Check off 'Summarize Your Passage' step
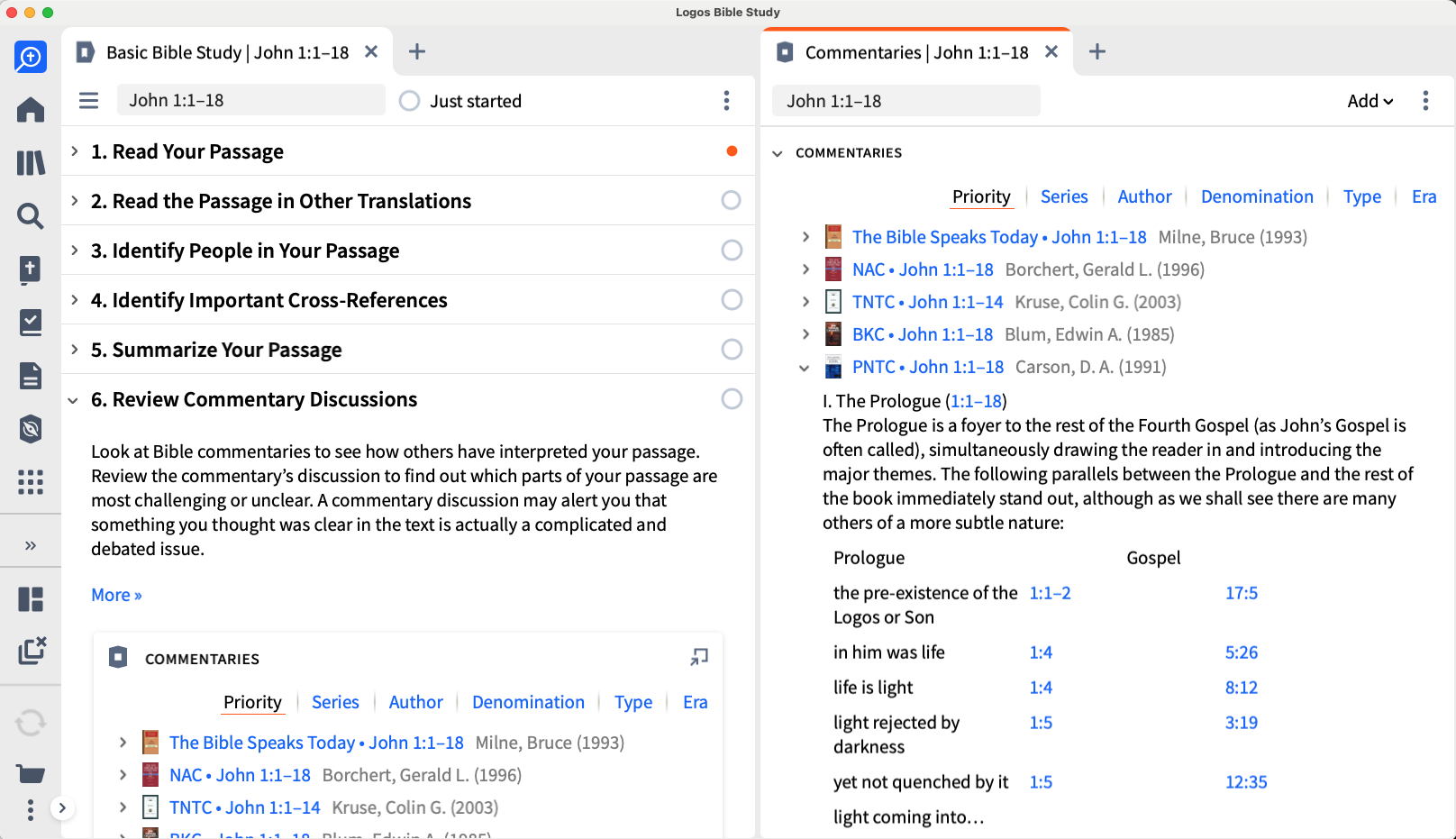Screen dimensions: 1456x839 (x=732, y=349)
